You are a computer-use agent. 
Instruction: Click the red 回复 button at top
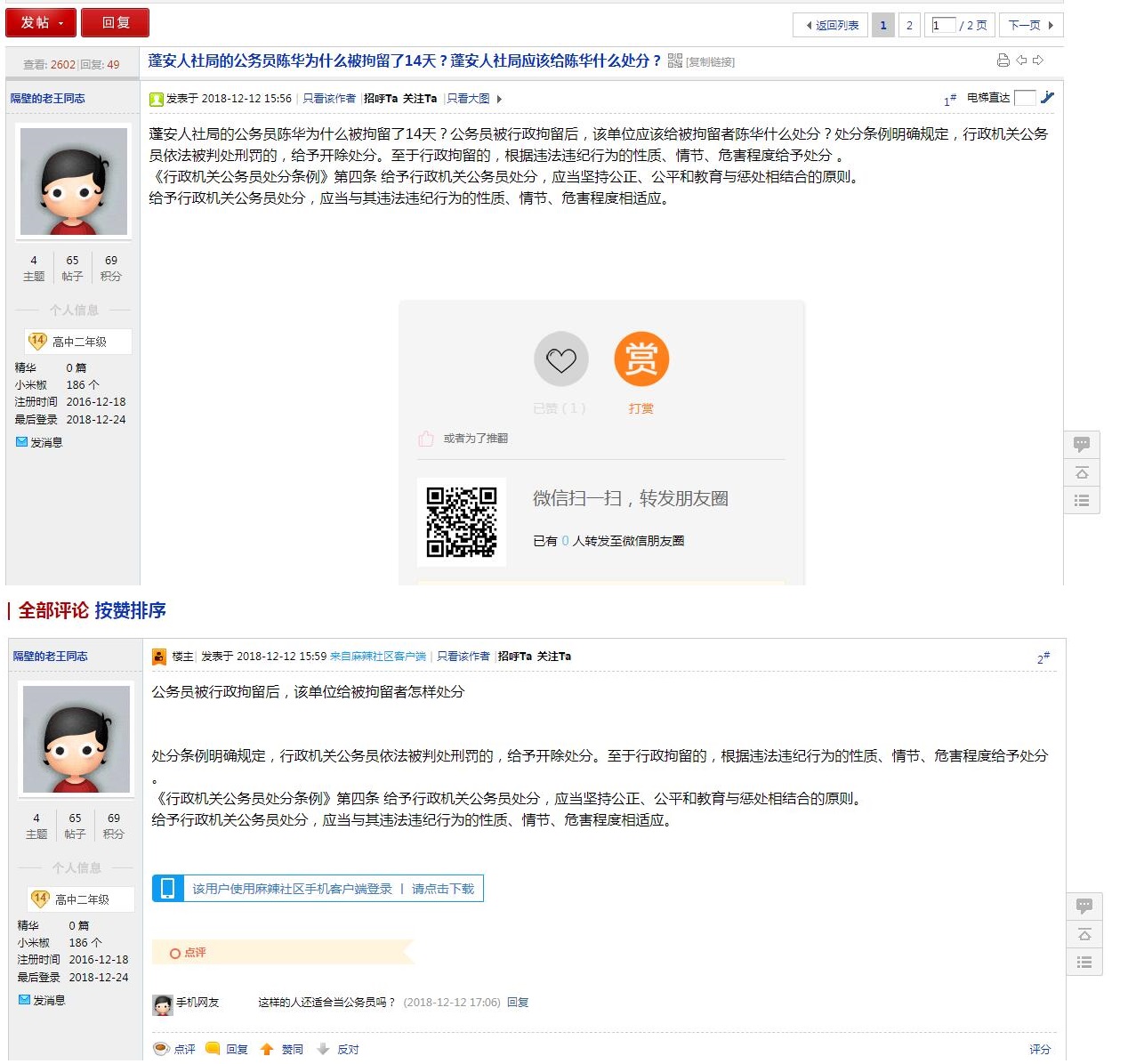[115, 23]
